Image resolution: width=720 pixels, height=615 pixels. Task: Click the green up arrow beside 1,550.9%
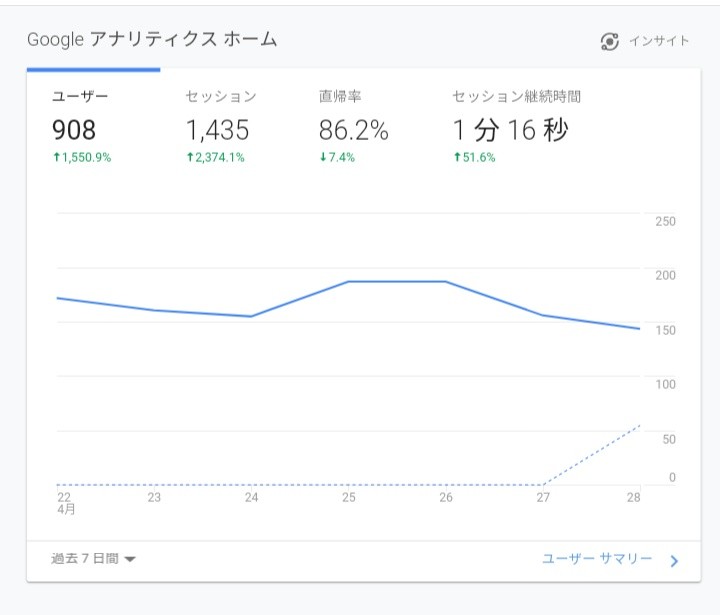pyautogui.click(x=55, y=158)
